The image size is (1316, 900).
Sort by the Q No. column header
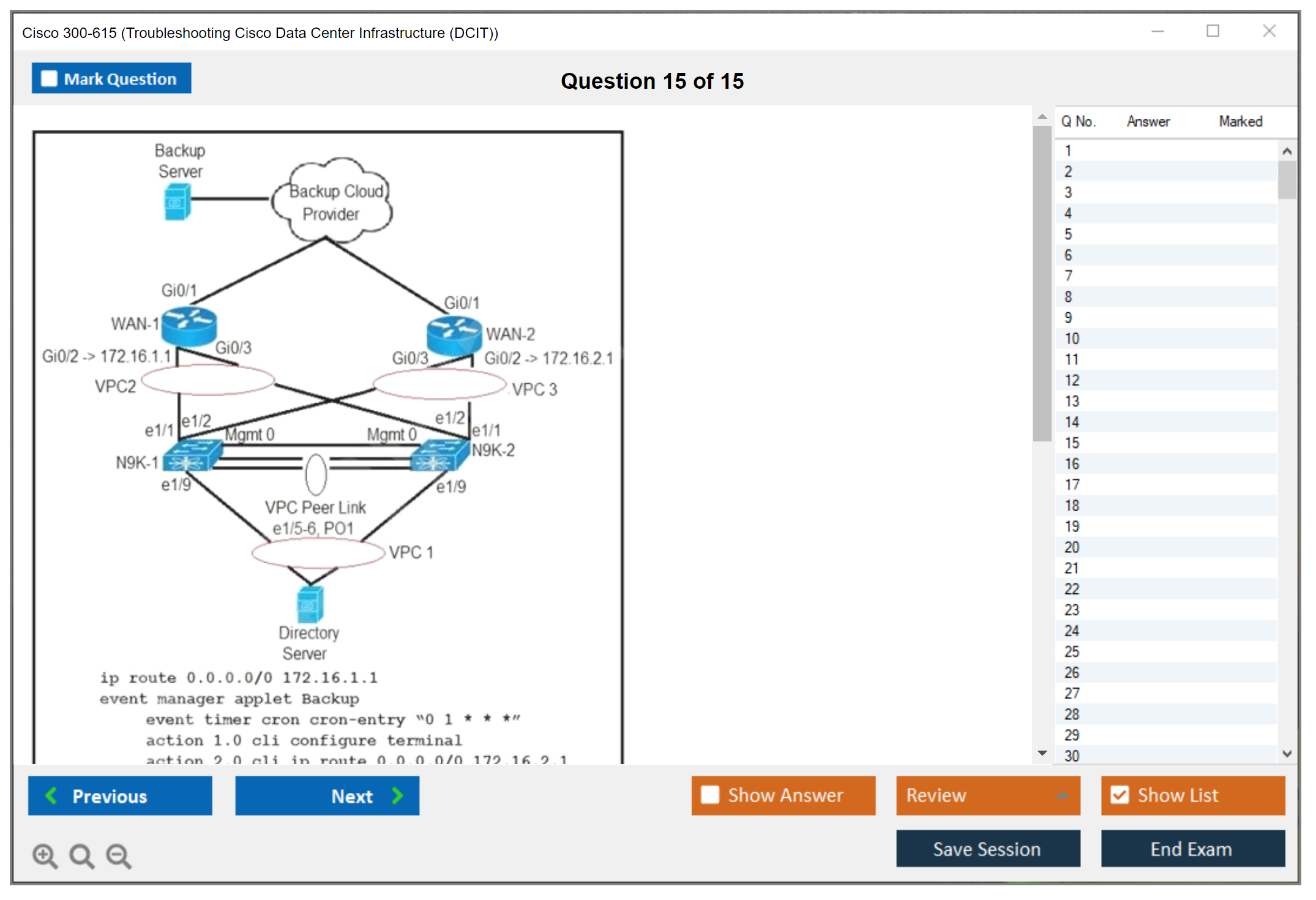coord(1079,121)
